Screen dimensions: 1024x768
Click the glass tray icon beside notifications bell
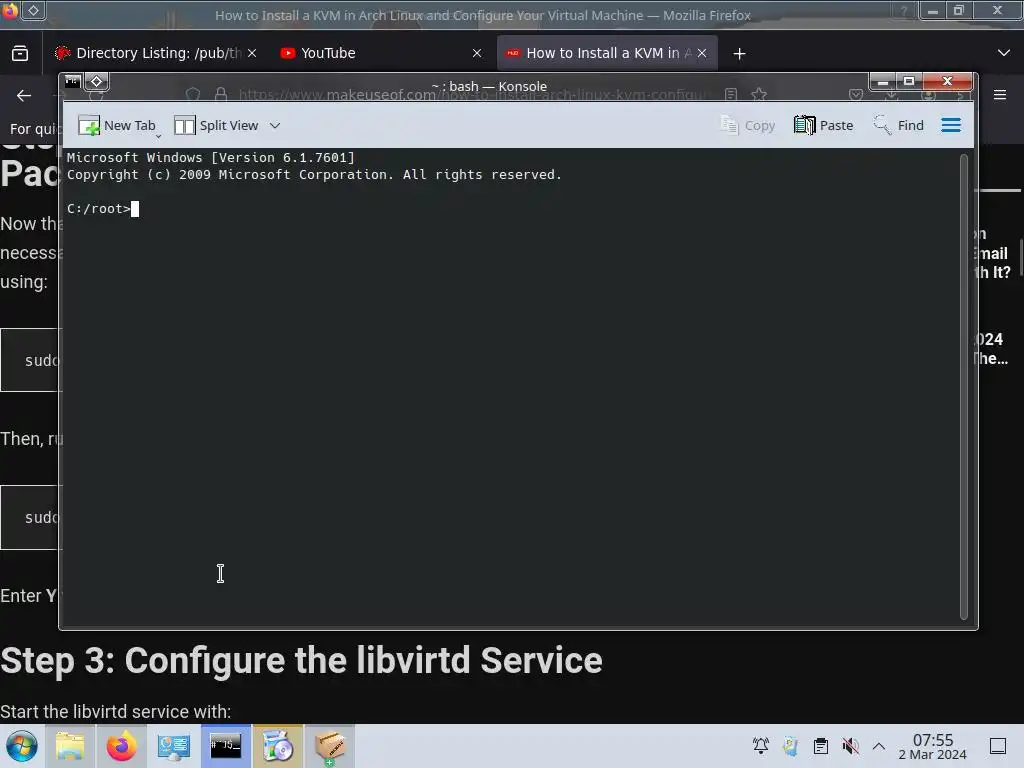[x=791, y=745]
